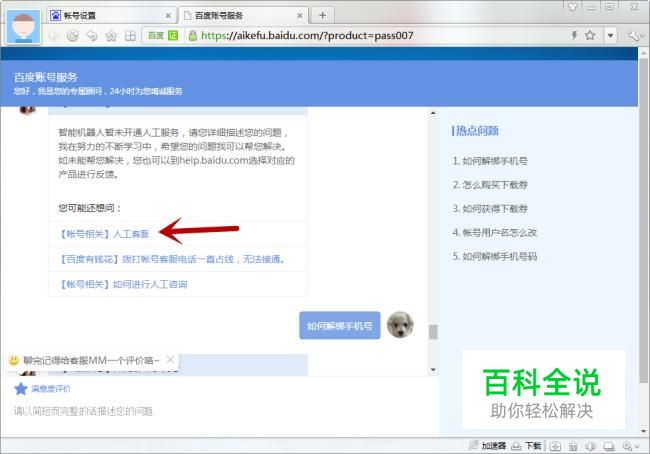Click the status bar trash bin icon
Screen dimensions: 650x454
tap(573, 447)
